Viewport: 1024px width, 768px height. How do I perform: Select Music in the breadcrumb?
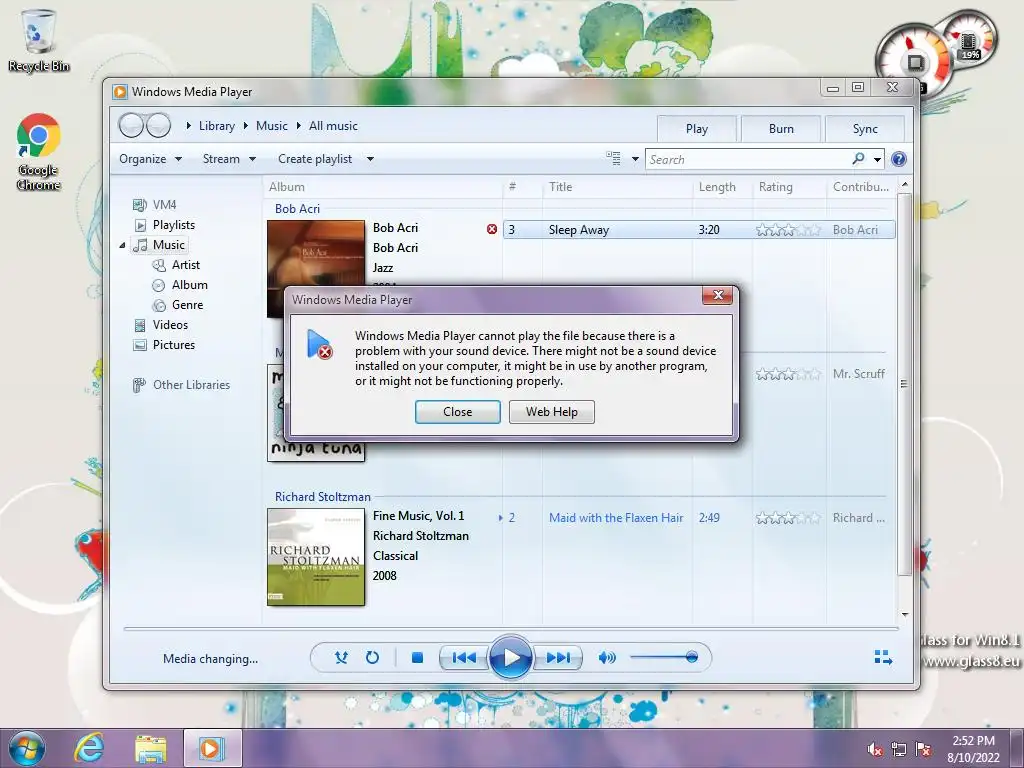coord(272,126)
